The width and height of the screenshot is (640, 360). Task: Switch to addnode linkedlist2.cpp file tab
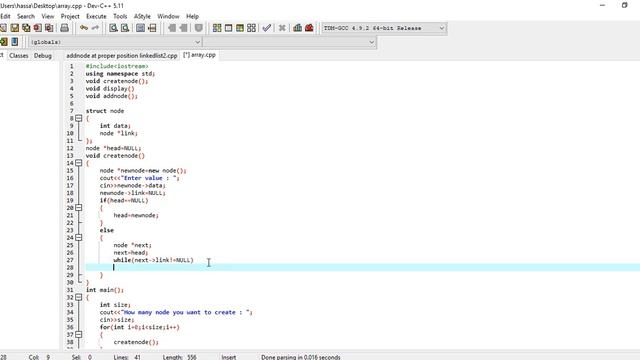122,56
